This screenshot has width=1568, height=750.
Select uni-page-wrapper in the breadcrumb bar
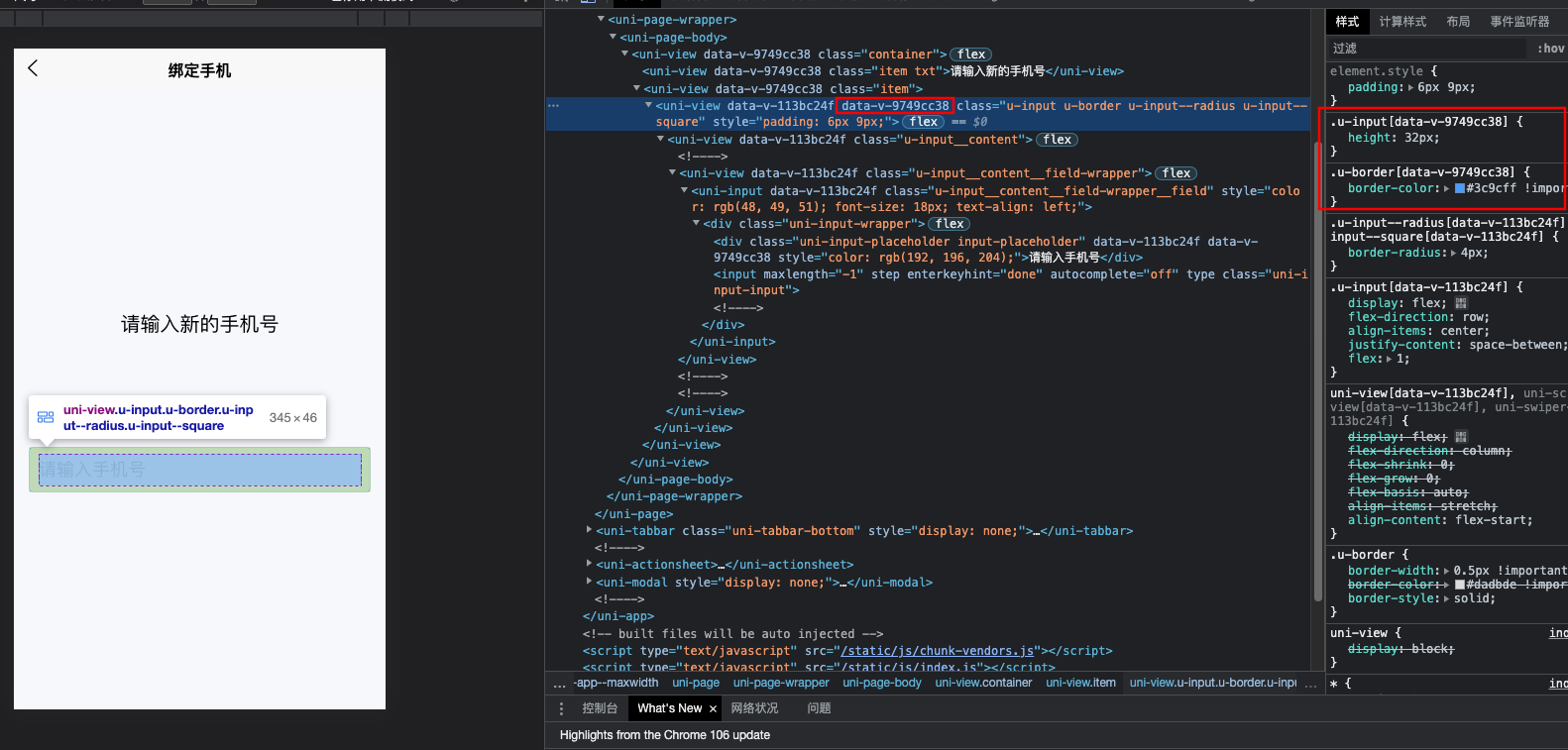(x=781, y=683)
